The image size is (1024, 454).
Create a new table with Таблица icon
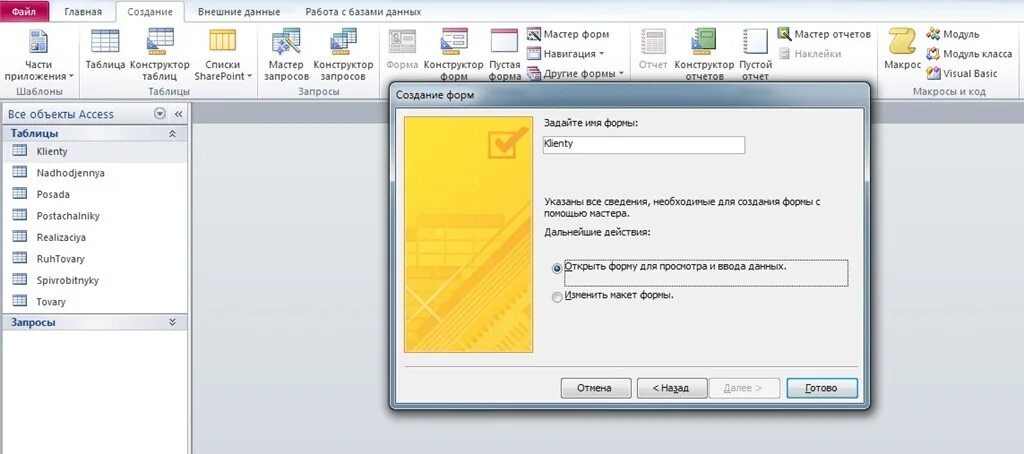click(x=105, y=52)
